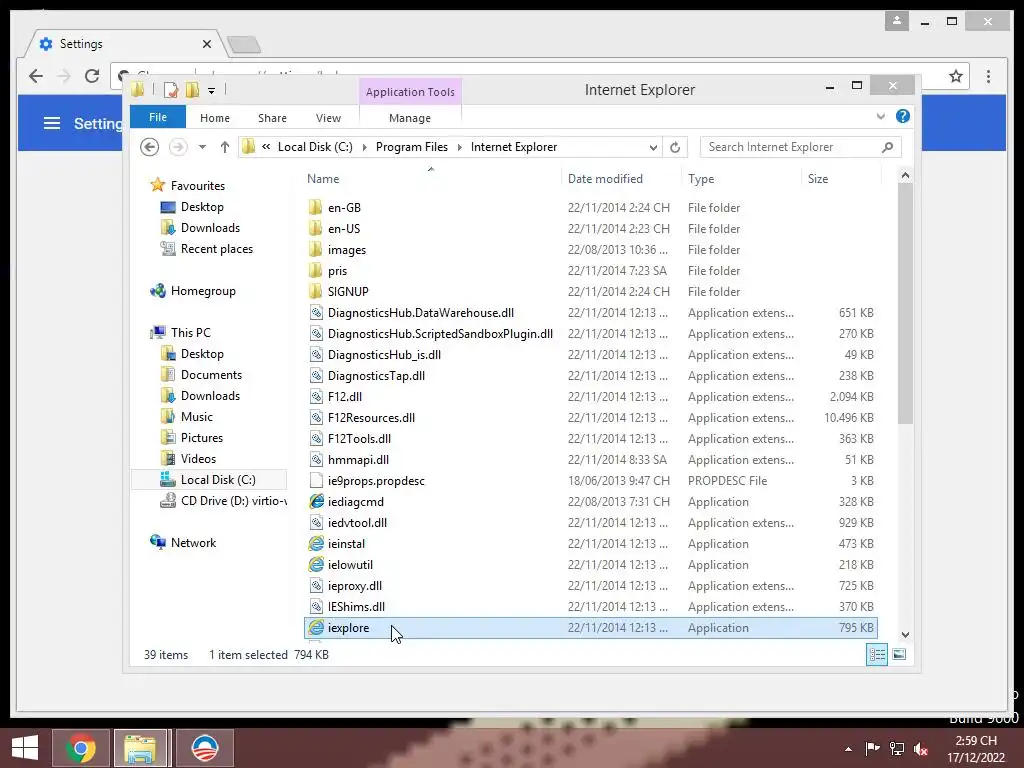Open Customize Quick Access Toolbar dropdown
This screenshot has width=1024, height=768.
coord(212,91)
